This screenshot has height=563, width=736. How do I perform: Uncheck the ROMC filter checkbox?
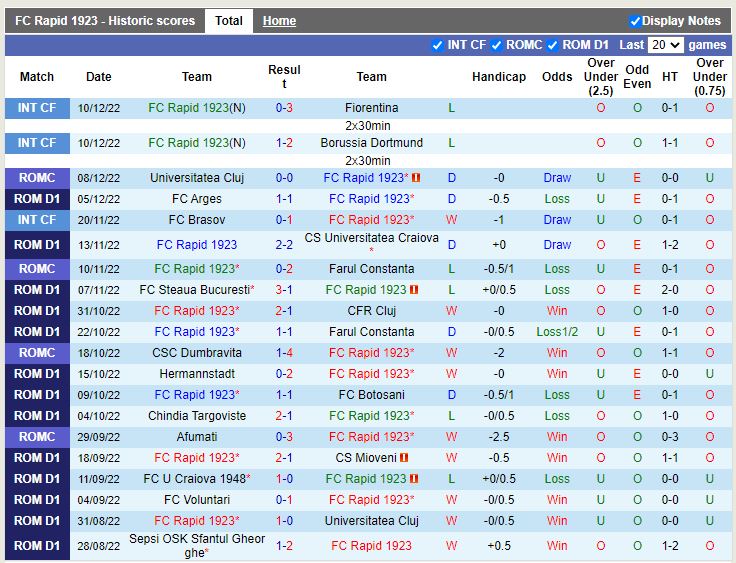tap(496, 45)
